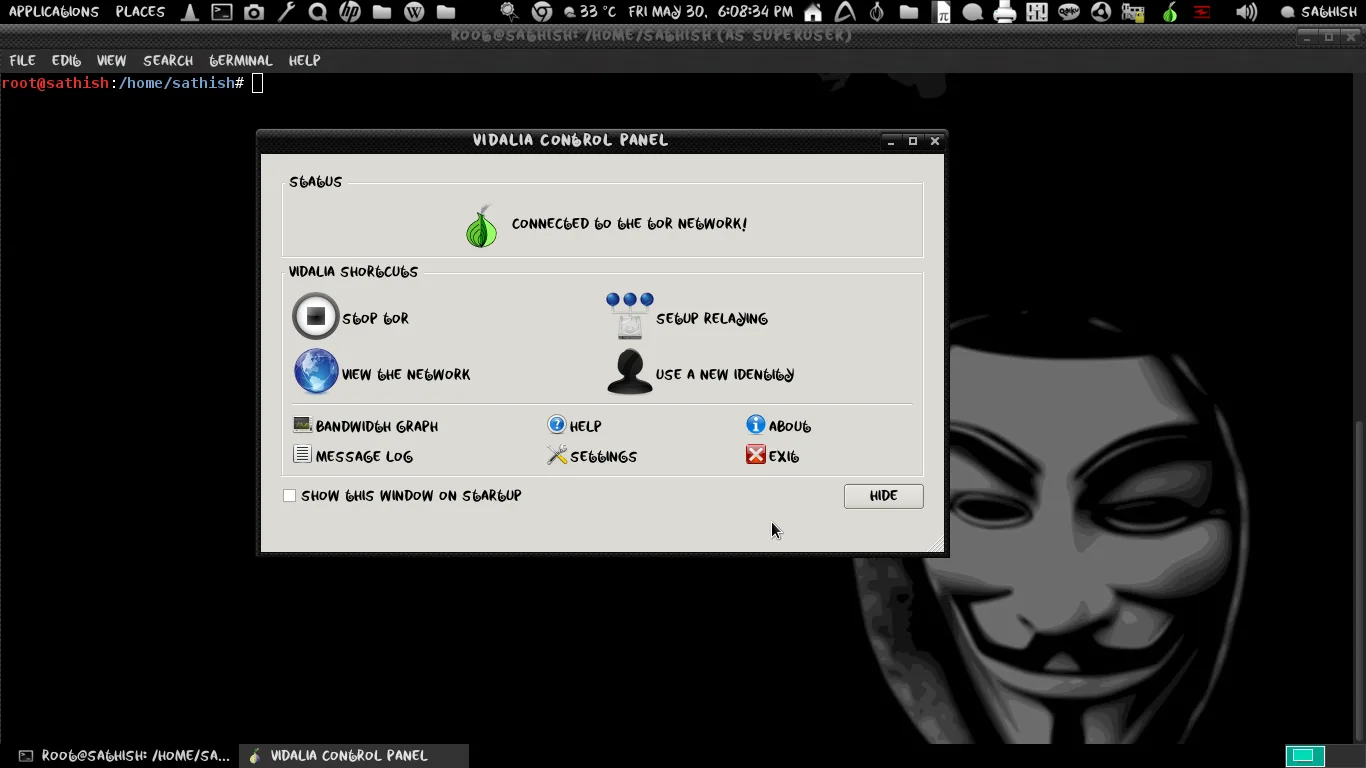Screen dimensions: 1366x768
Task: Open the Wikipedia W launcher icon
Action: pyautogui.click(x=414, y=12)
